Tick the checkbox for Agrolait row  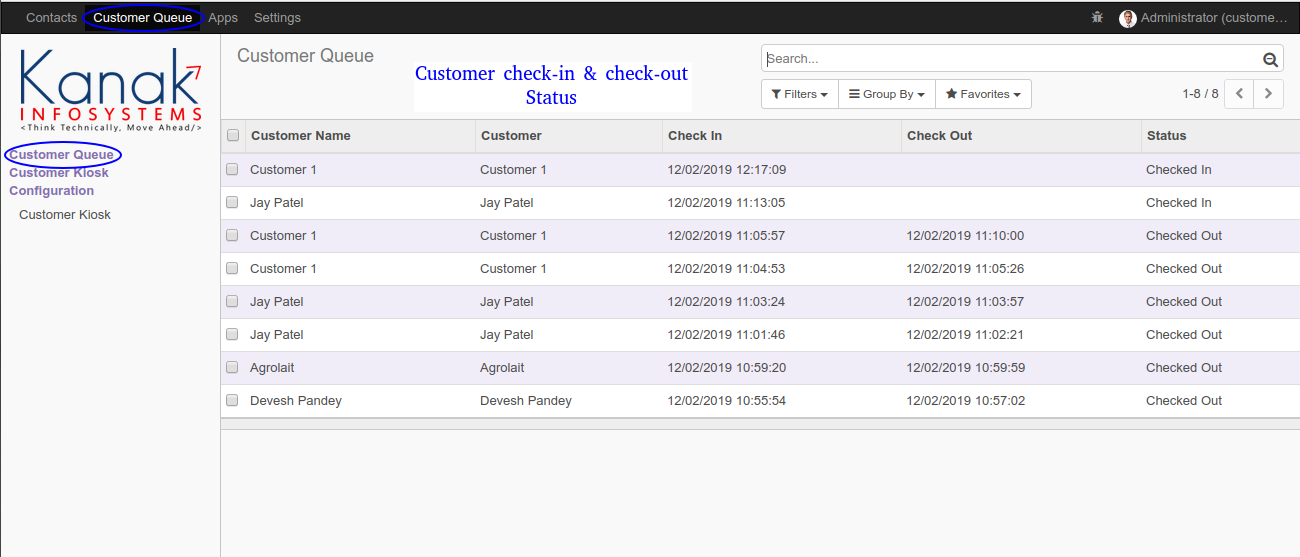coord(232,367)
